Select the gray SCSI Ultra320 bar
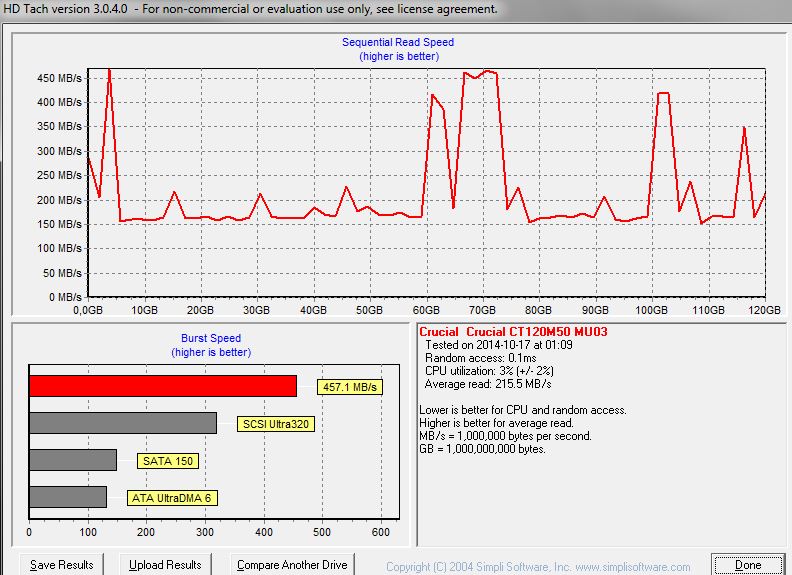Viewport: 792px width, 575px height. 123,423
